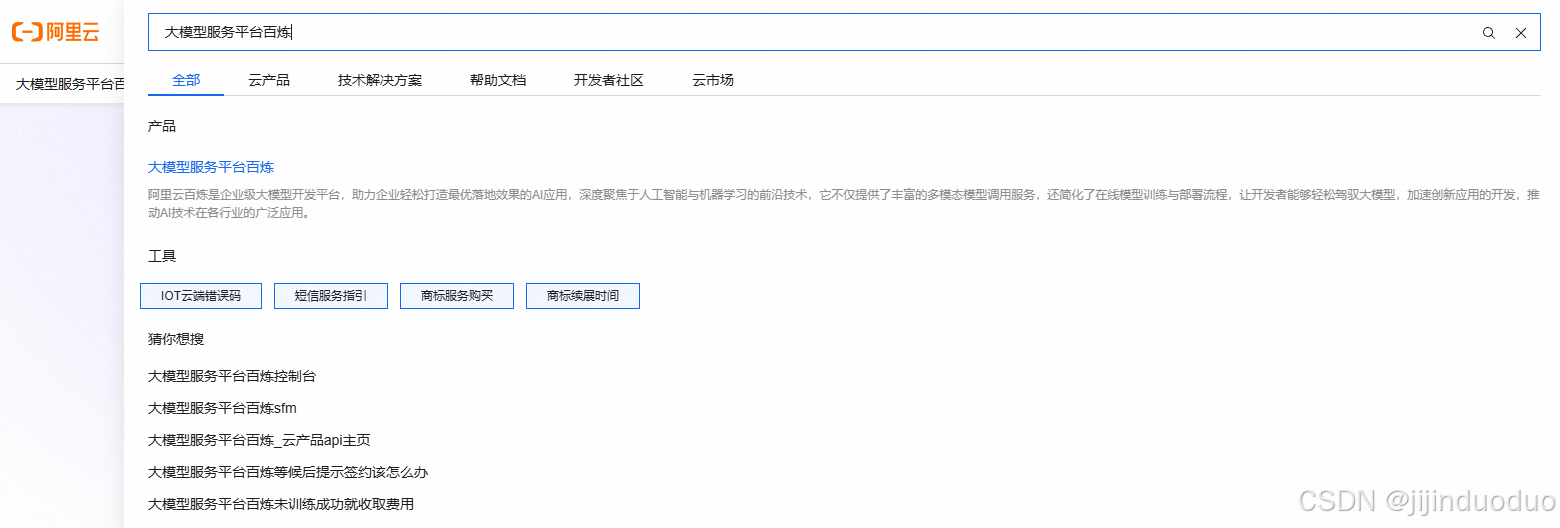Switch to the 云产品 tab

(269, 80)
